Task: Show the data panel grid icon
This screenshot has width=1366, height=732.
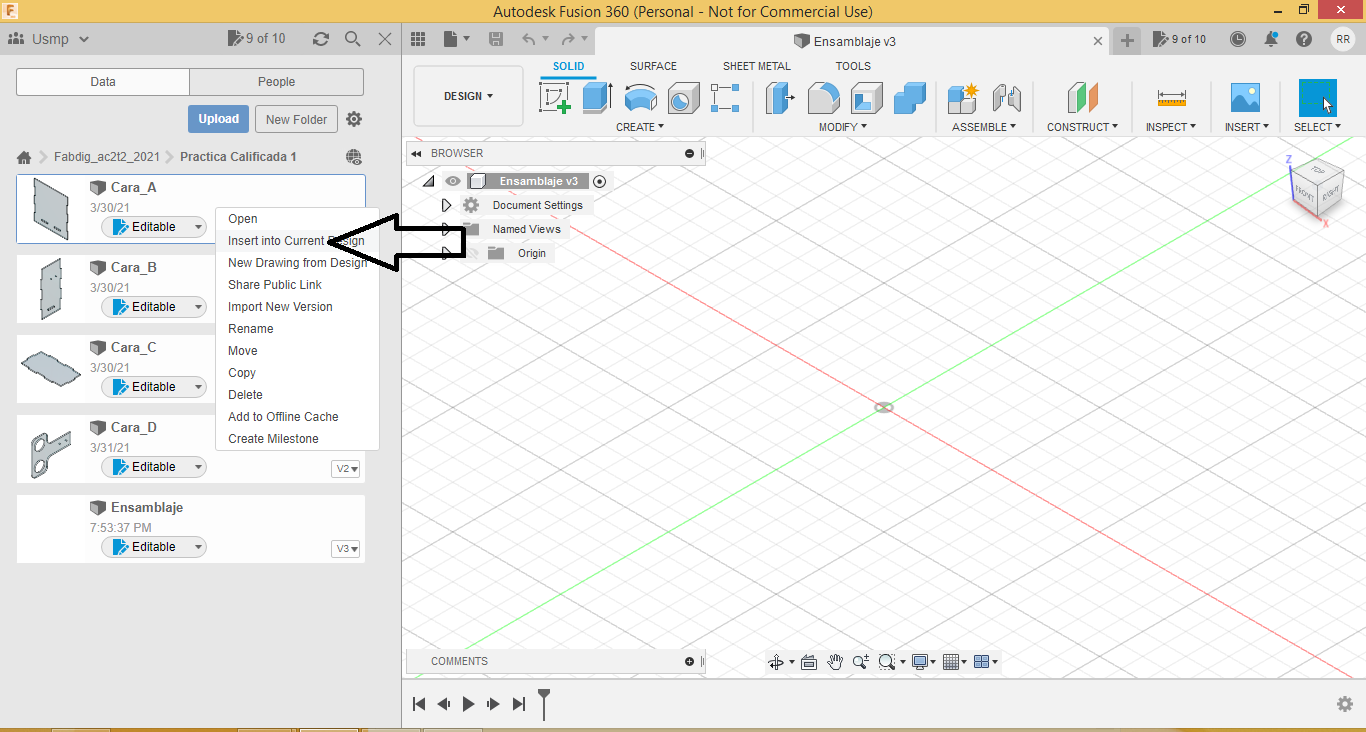Action: [419, 39]
